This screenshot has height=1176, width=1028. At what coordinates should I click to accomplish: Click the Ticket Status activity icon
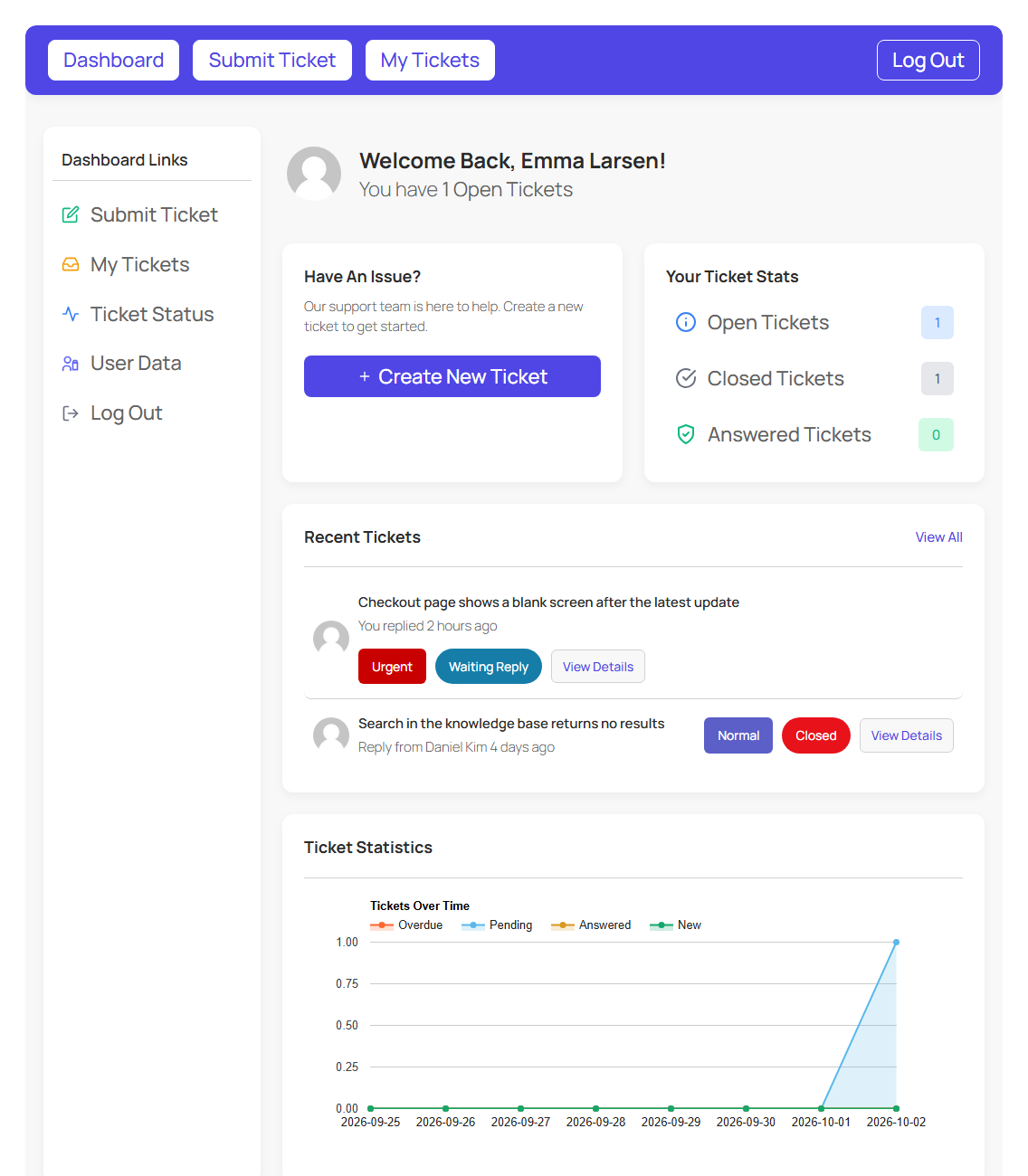[71, 314]
